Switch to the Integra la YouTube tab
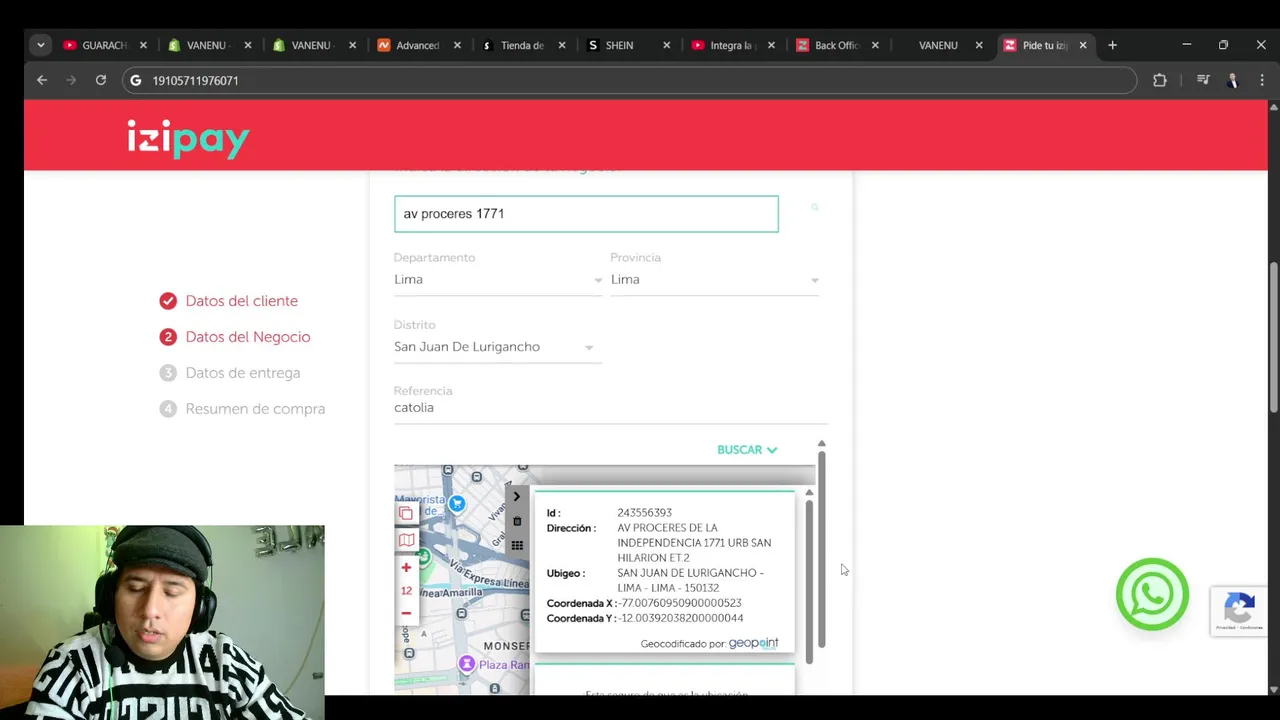 tap(731, 45)
